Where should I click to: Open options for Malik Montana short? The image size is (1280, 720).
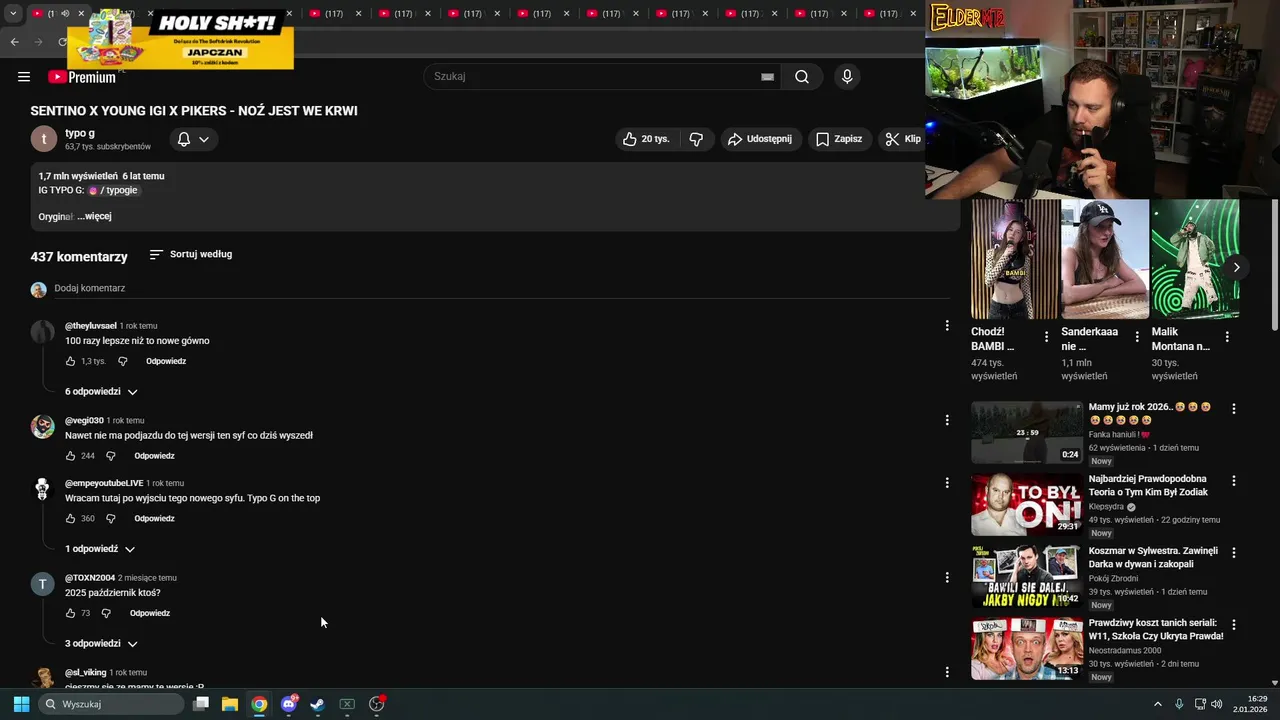point(1227,337)
